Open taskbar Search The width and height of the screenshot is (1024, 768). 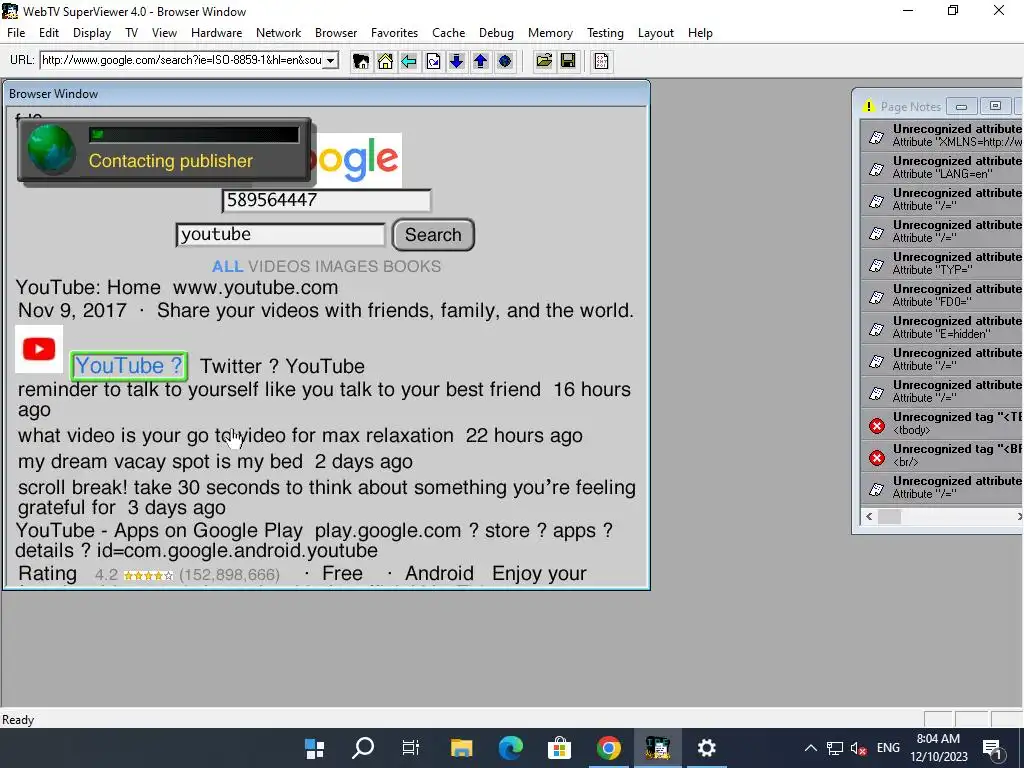[x=363, y=748]
